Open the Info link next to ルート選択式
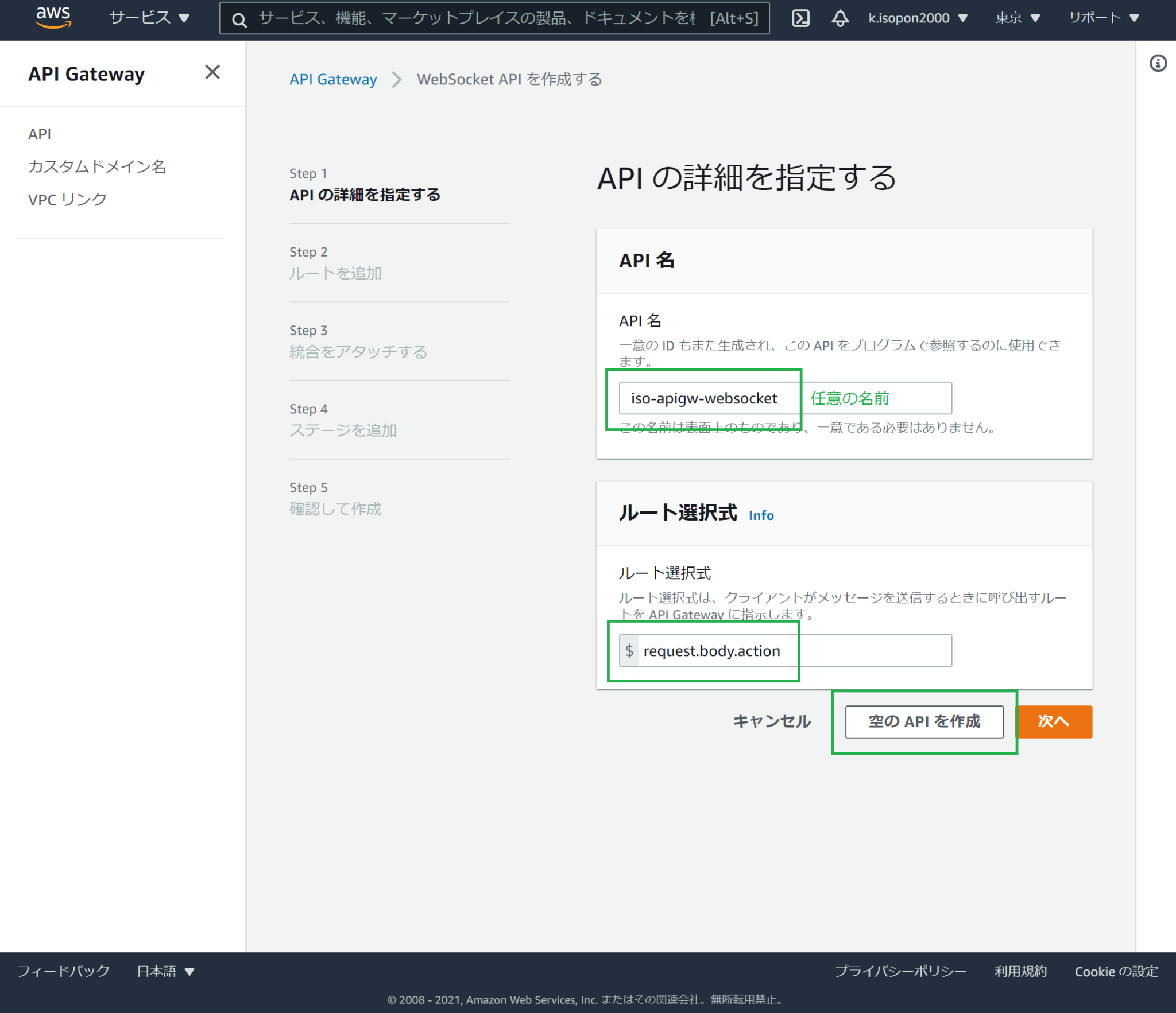The width and height of the screenshot is (1176, 1013). click(x=761, y=515)
